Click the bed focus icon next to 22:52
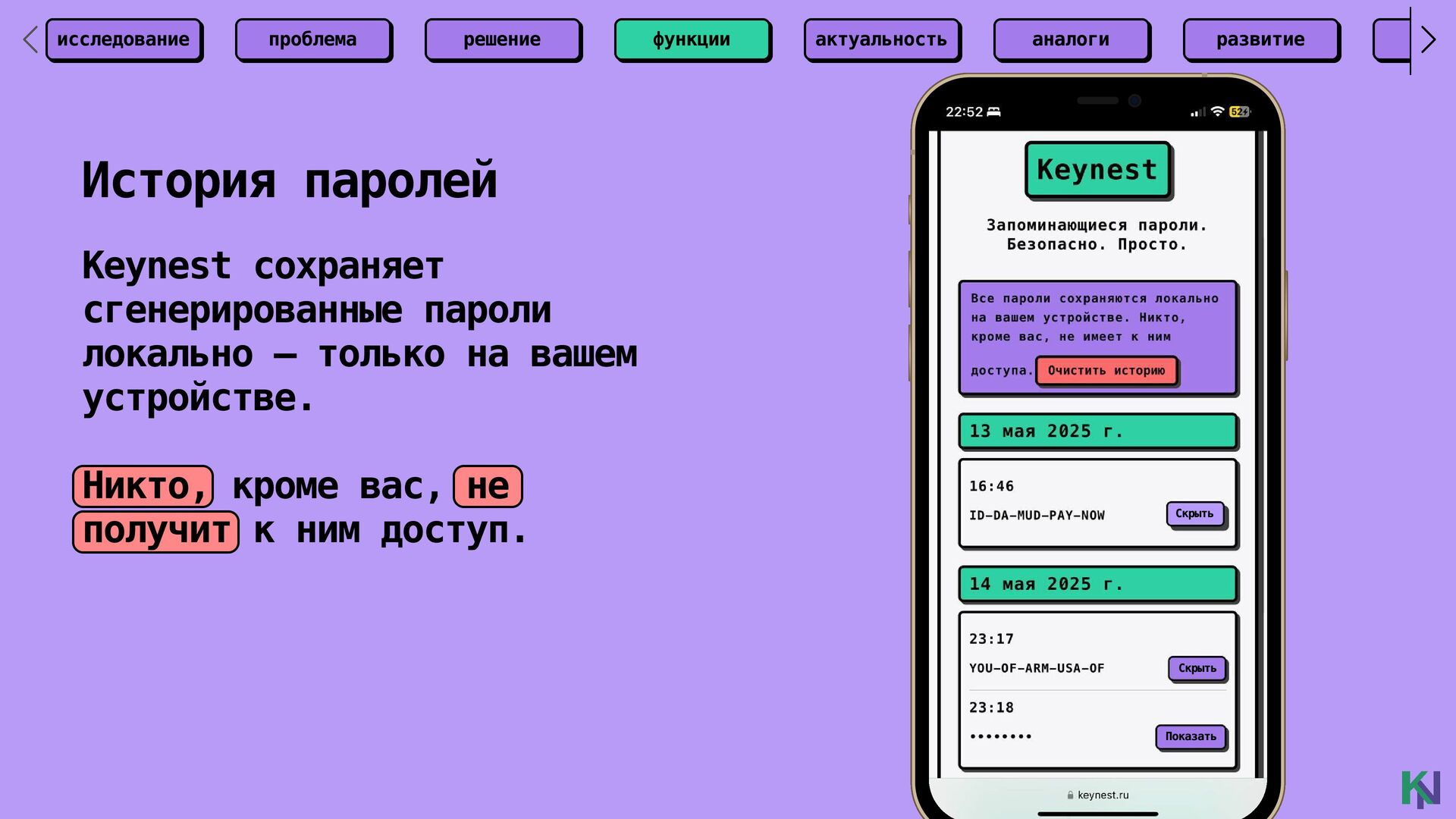This screenshot has width=1456, height=819. 994,111
